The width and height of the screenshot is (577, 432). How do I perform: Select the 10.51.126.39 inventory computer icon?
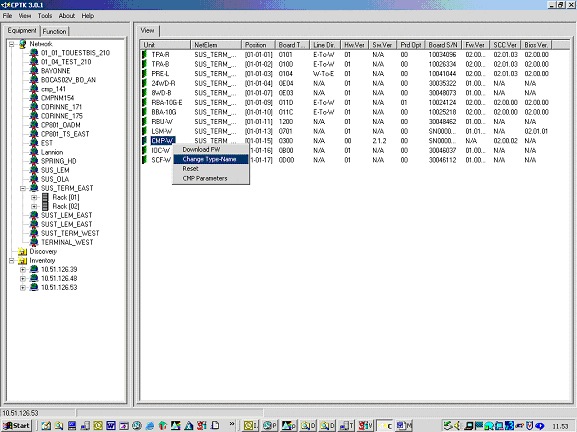tap(34, 269)
